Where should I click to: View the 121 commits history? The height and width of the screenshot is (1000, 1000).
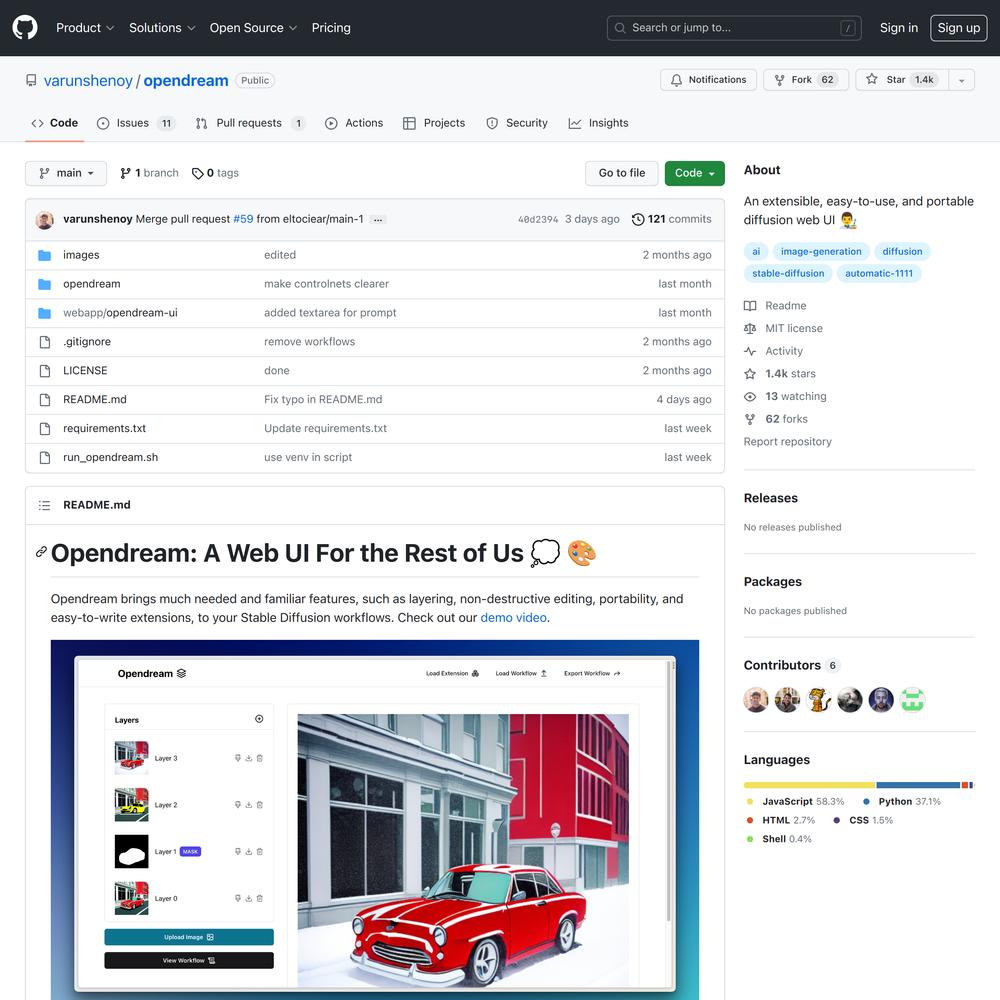[x=672, y=219]
